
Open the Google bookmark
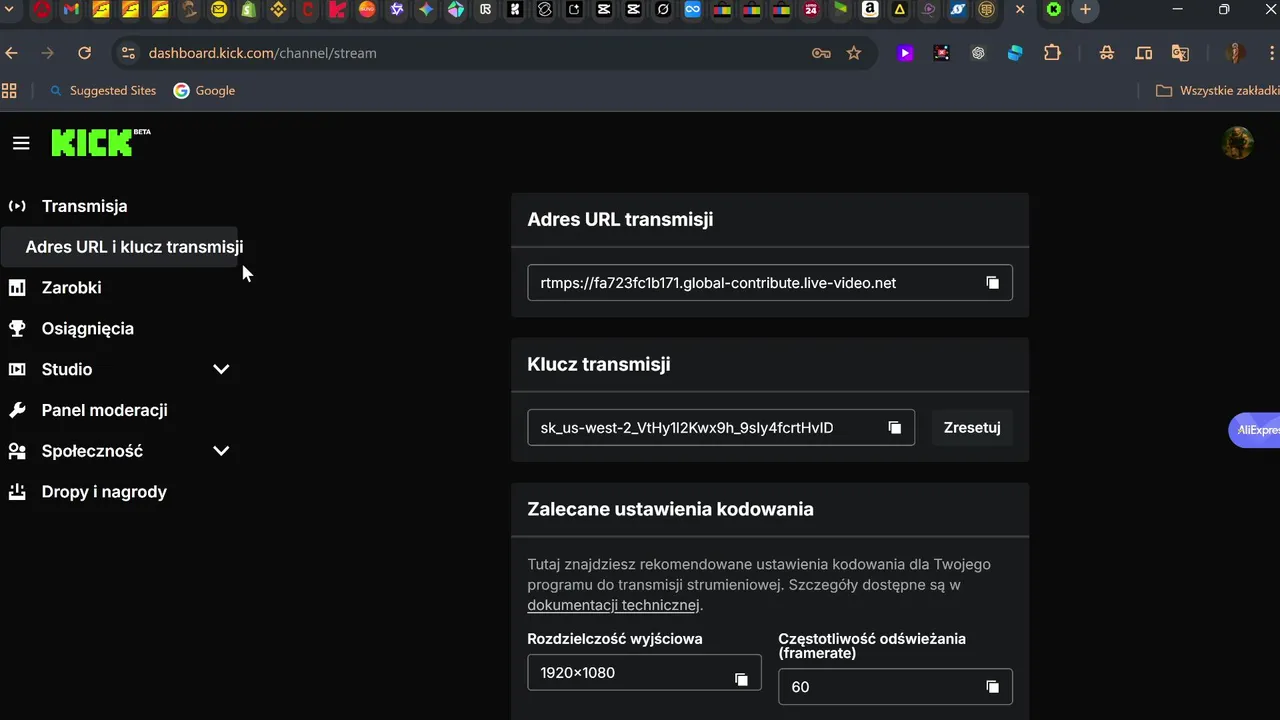click(204, 91)
